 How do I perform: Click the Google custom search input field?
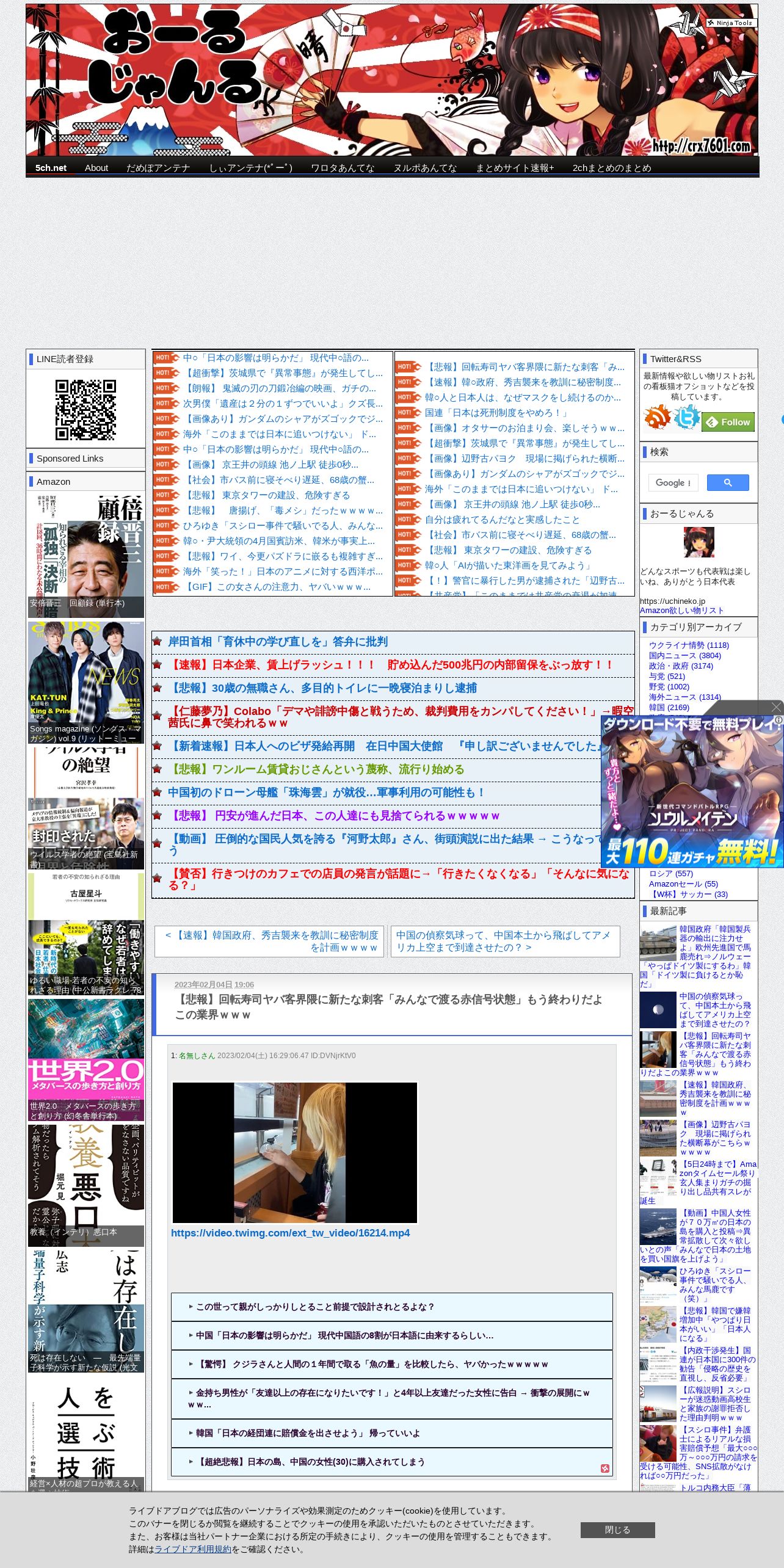click(x=673, y=482)
